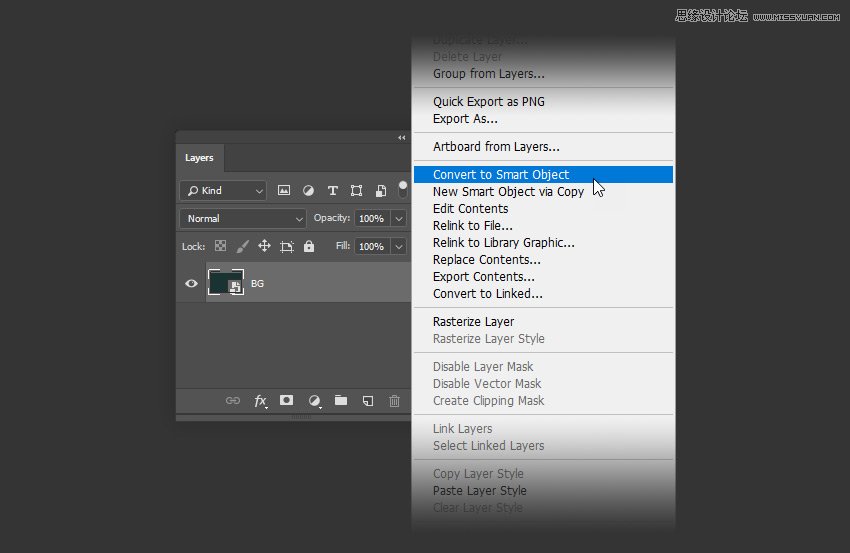Filter for adjustment layers icon
Viewport: 850px width, 553px height.
coord(308,190)
